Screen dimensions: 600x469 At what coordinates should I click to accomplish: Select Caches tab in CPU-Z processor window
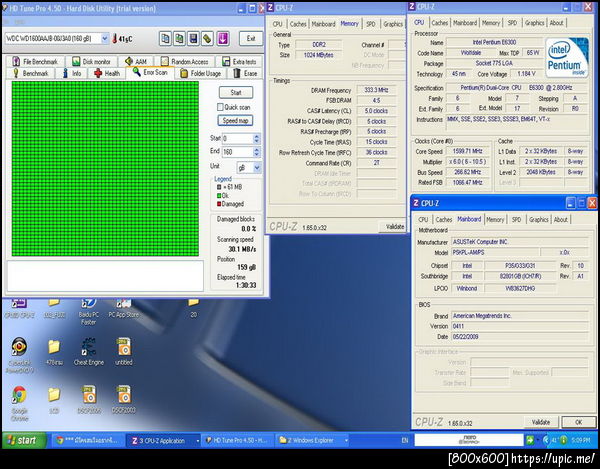(x=440, y=23)
